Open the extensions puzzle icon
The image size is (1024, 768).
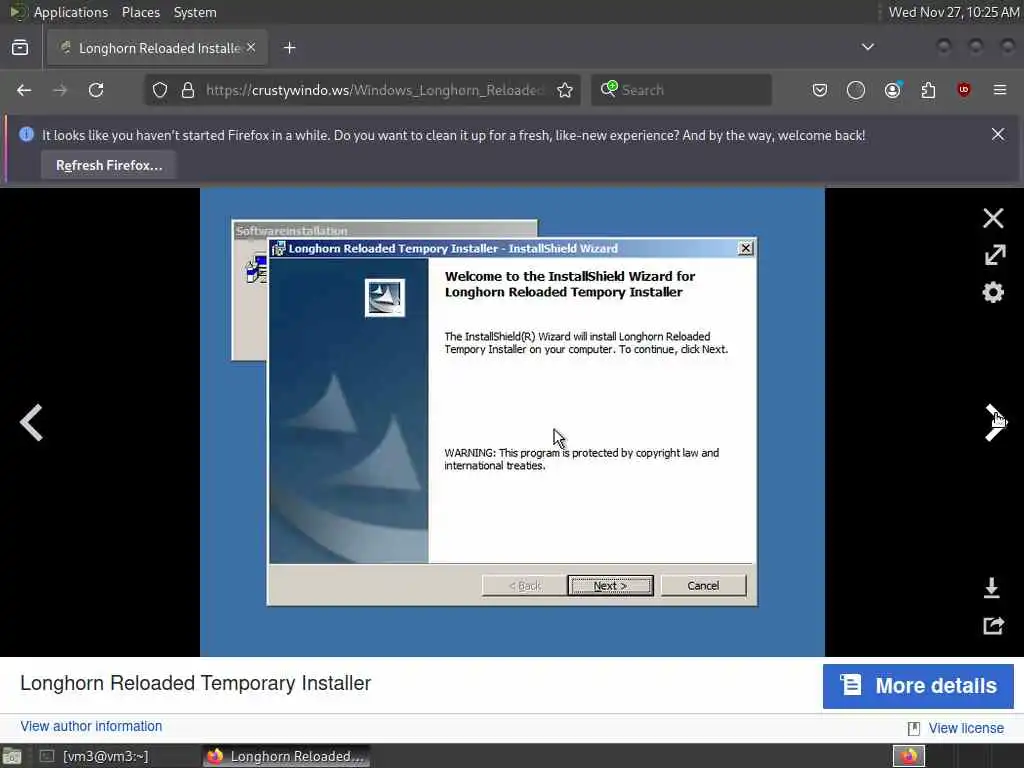click(x=928, y=90)
